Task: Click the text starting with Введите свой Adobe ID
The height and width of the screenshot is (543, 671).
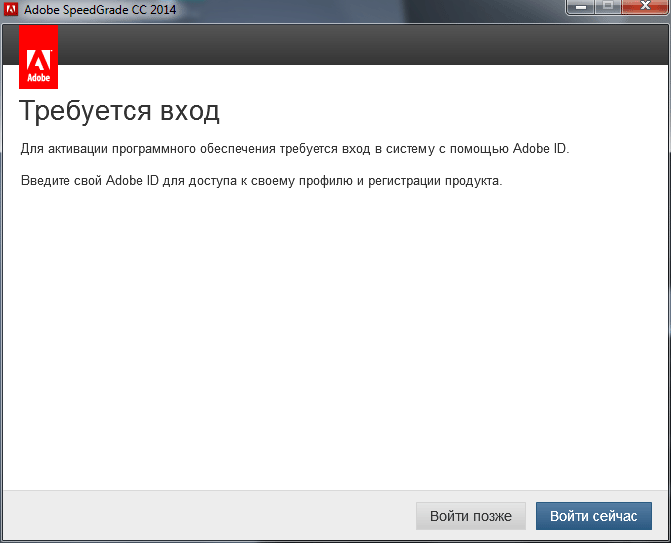Action: (x=261, y=181)
